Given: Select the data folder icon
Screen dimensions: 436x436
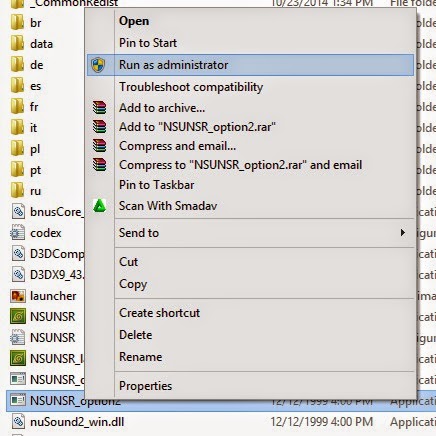Looking at the screenshot, I should (x=17, y=44).
